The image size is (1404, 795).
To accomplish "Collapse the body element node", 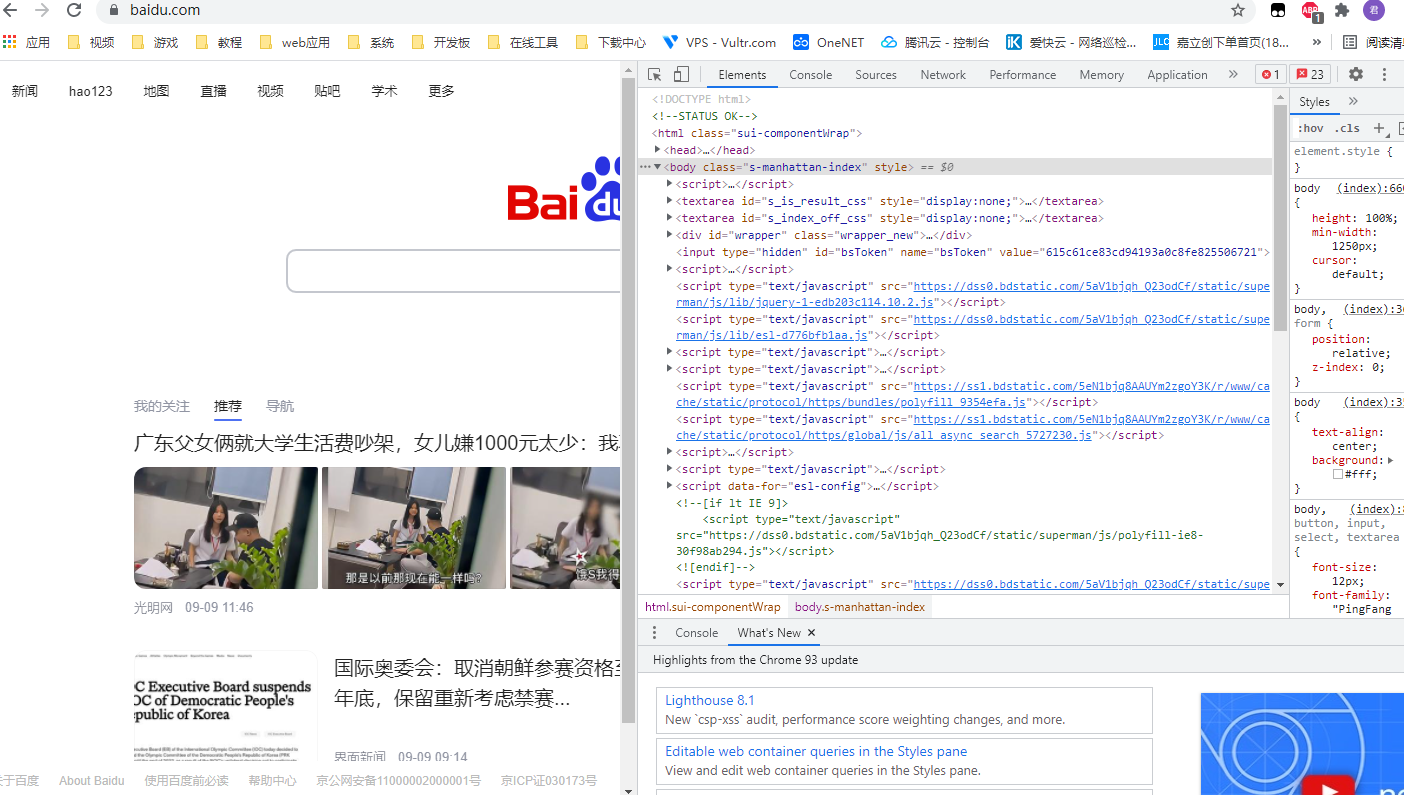I will 657,167.
